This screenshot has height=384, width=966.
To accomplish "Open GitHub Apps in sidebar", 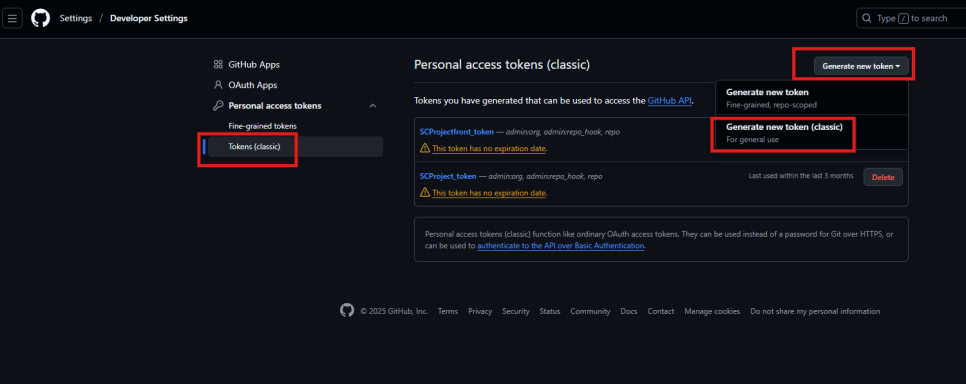I will point(254,64).
